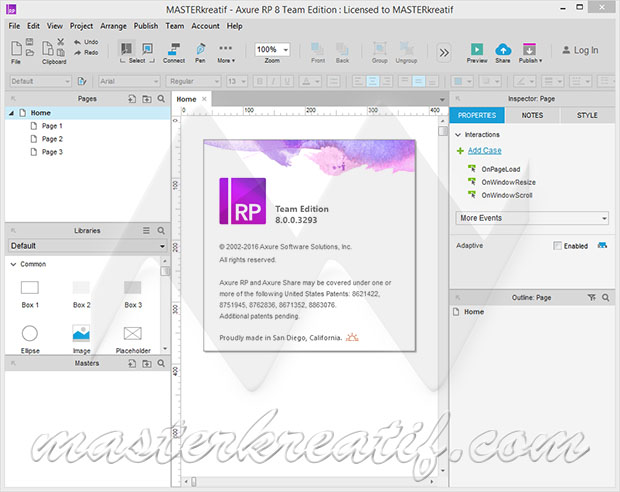
Task: Activate the Connect tool
Action: pyautogui.click(x=174, y=53)
